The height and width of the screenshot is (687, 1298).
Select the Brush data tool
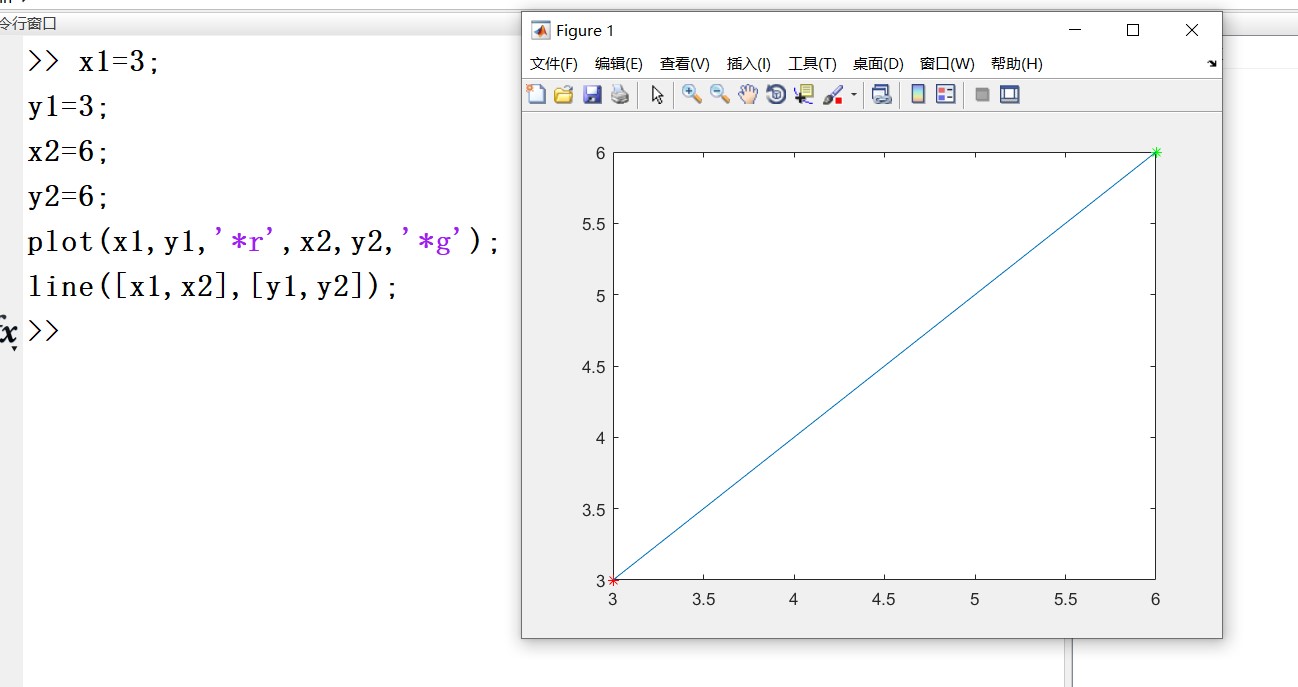833,95
